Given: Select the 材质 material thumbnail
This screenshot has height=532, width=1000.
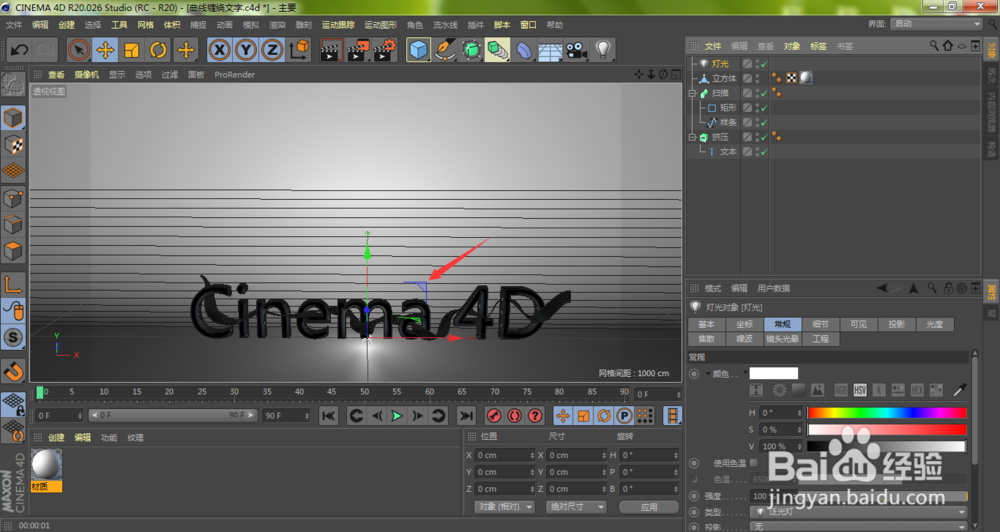Looking at the screenshot, I should pyautogui.click(x=47, y=470).
